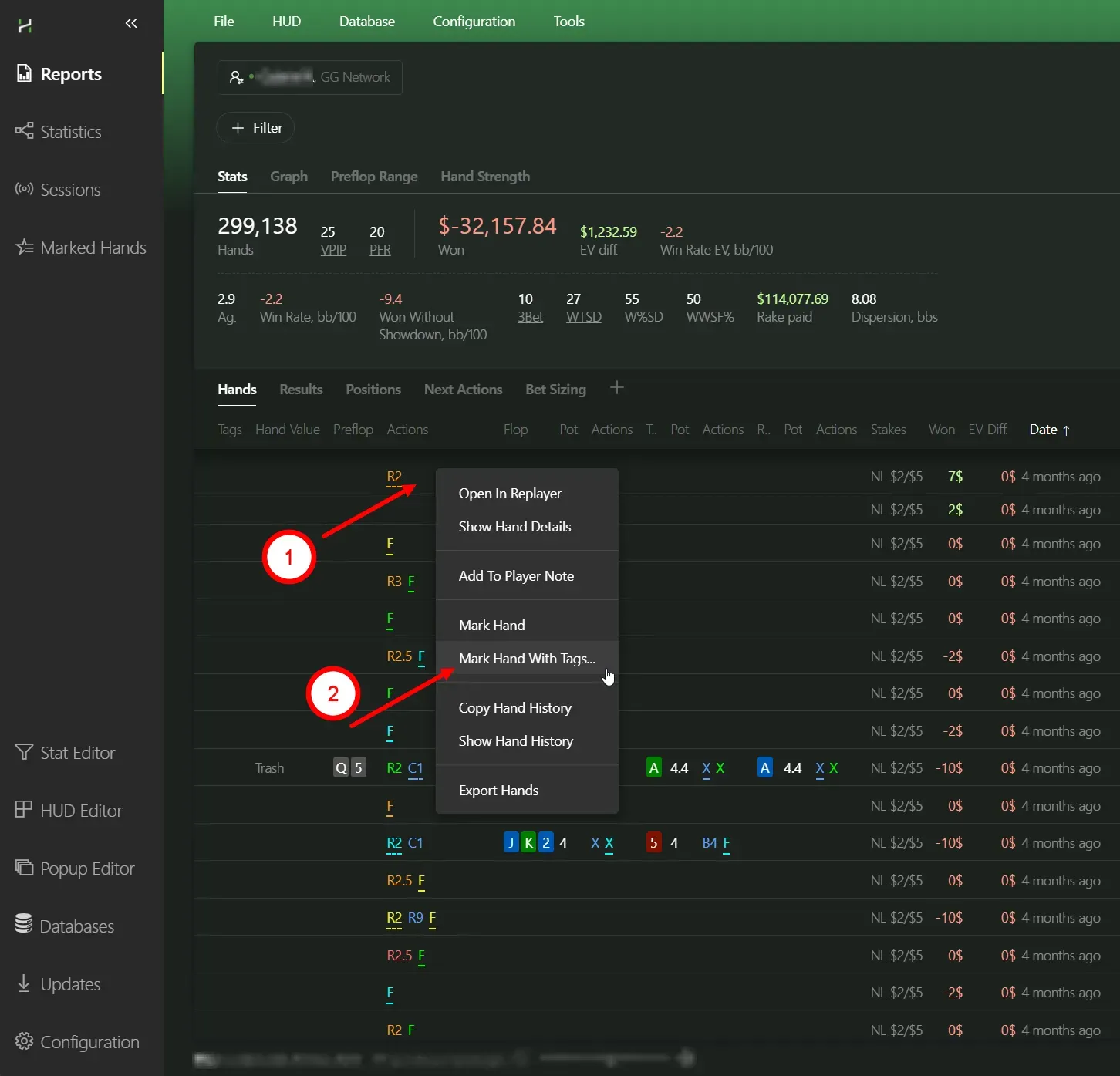Switch to the Preflop Range tab
Screen dimensions: 1120x1076
pos(374,177)
